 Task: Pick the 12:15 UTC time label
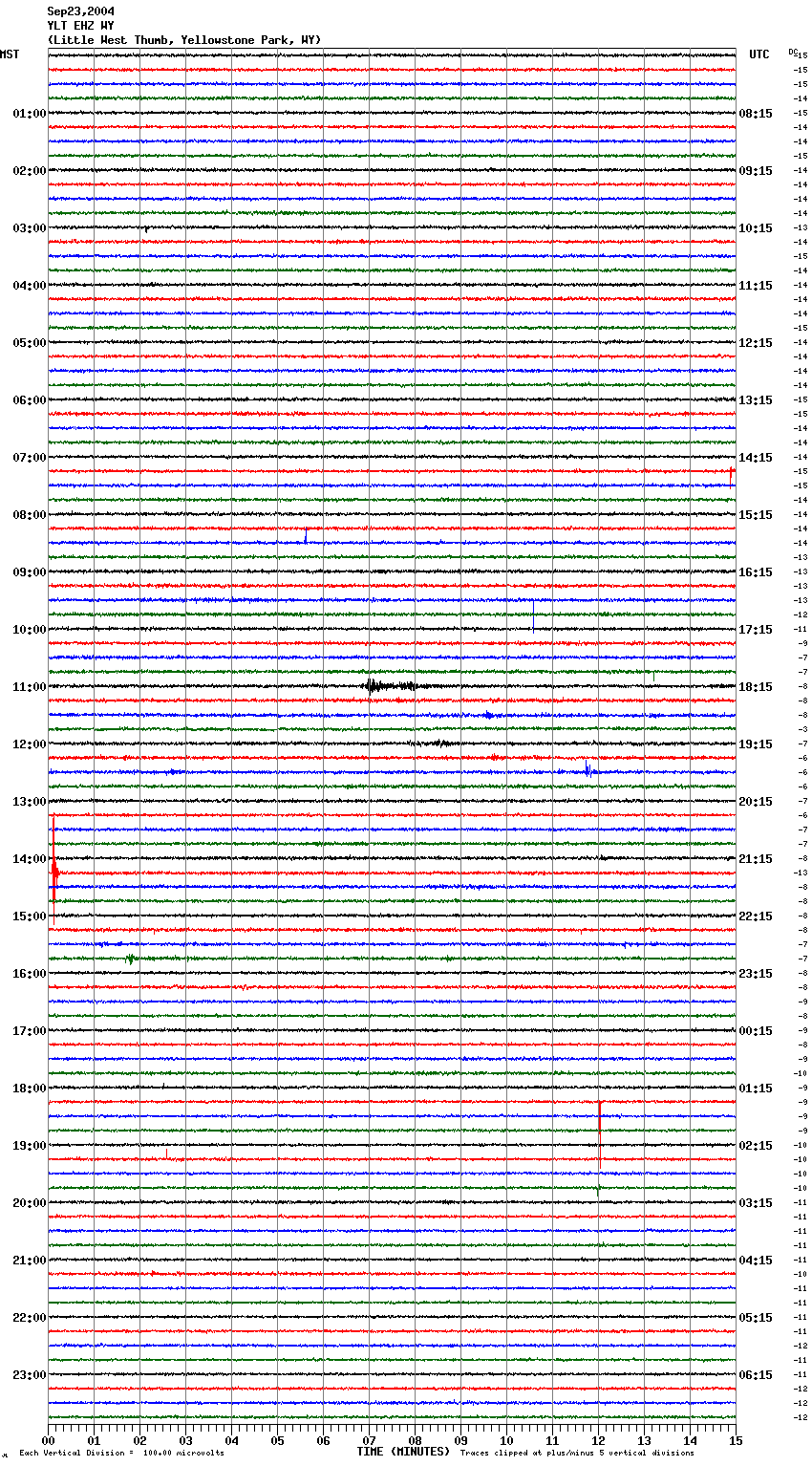(x=756, y=343)
